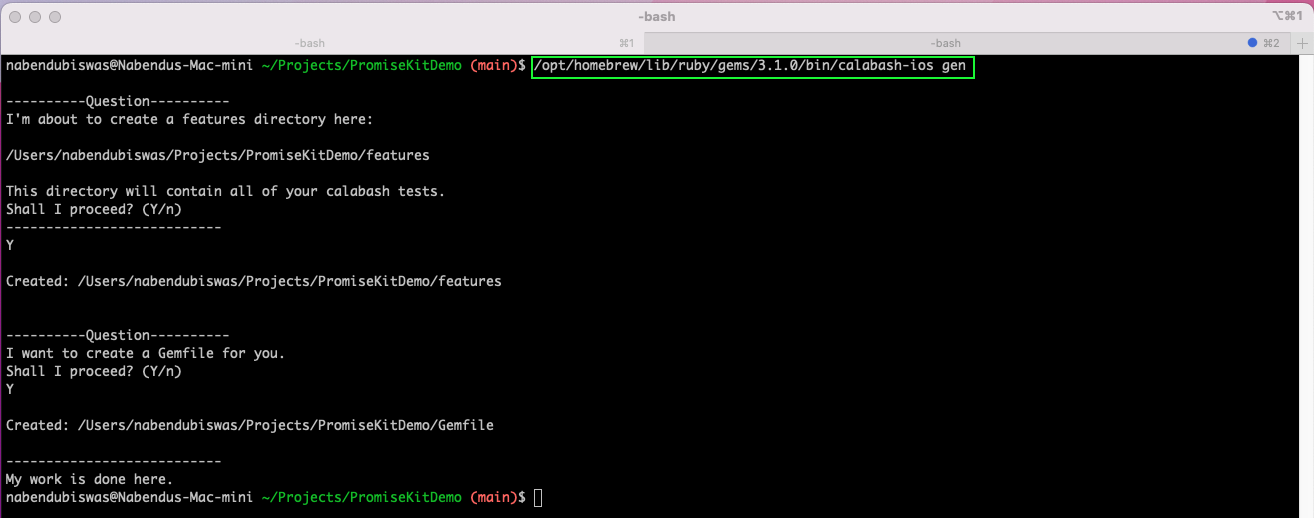Image resolution: width=1314 pixels, height=518 pixels.
Task: Click the green full-screen window button
Action: 54,17
